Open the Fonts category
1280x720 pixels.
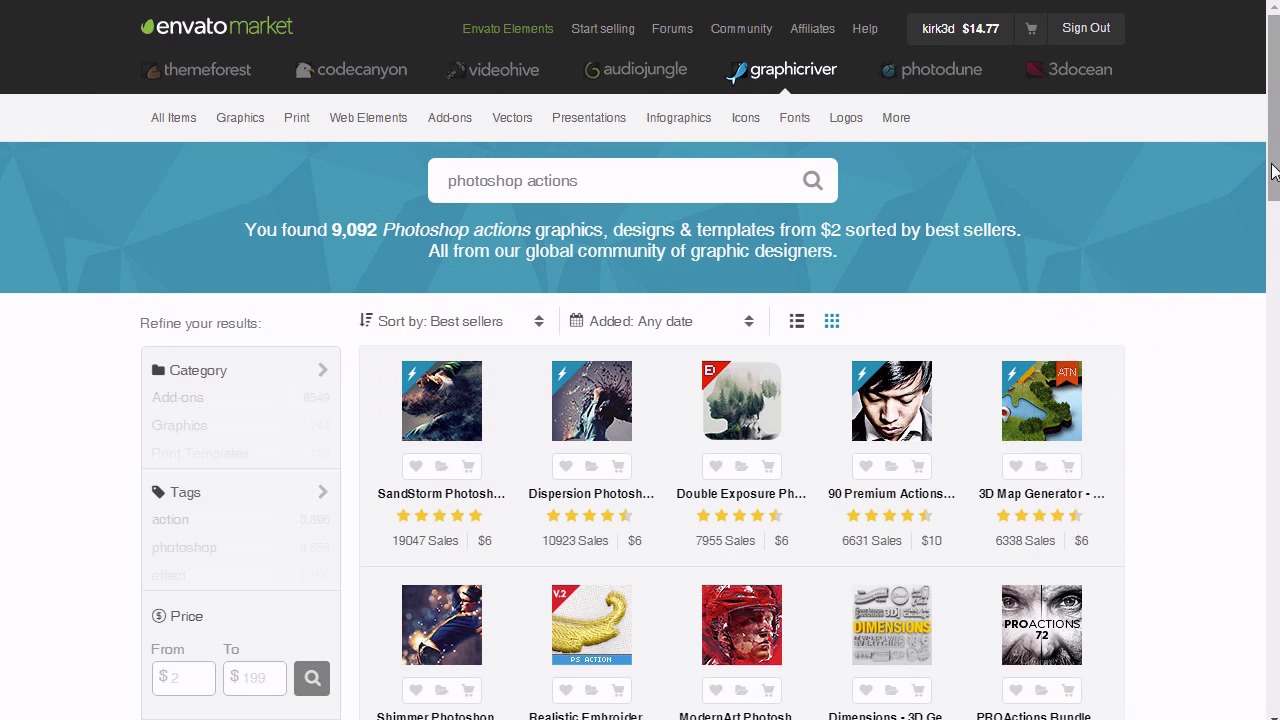[795, 118]
